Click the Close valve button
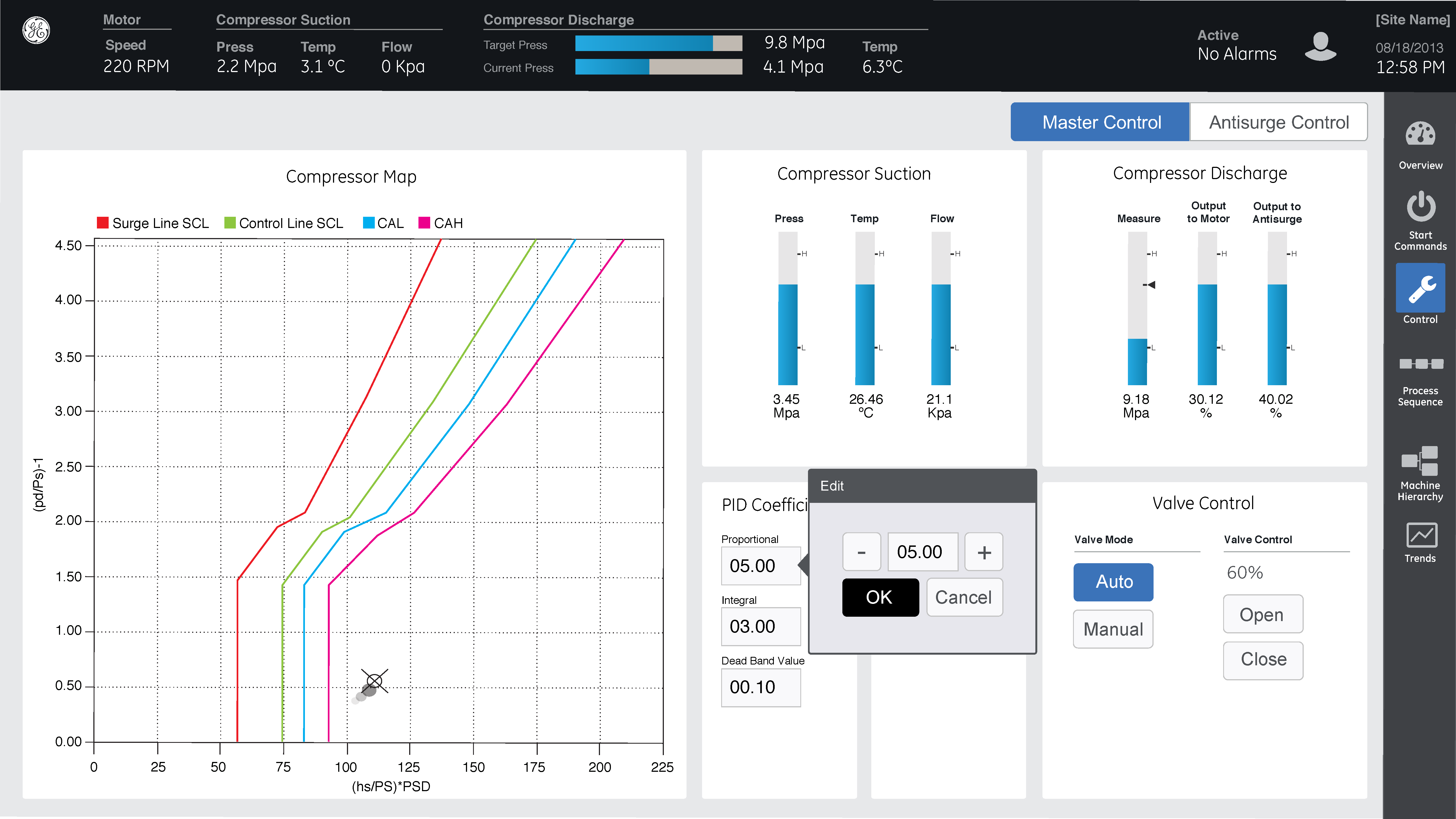 tap(1263, 660)
